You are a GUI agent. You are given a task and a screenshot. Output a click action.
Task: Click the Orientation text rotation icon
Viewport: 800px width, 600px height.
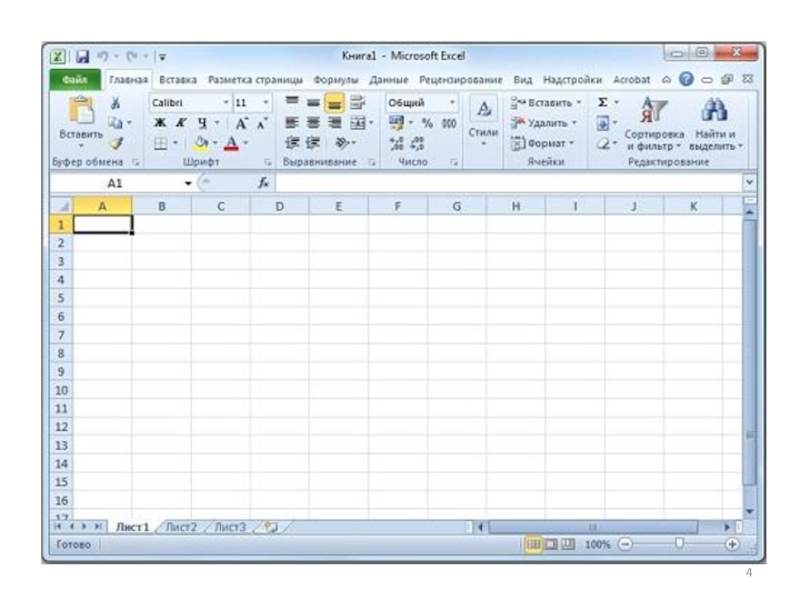point(341,143)
